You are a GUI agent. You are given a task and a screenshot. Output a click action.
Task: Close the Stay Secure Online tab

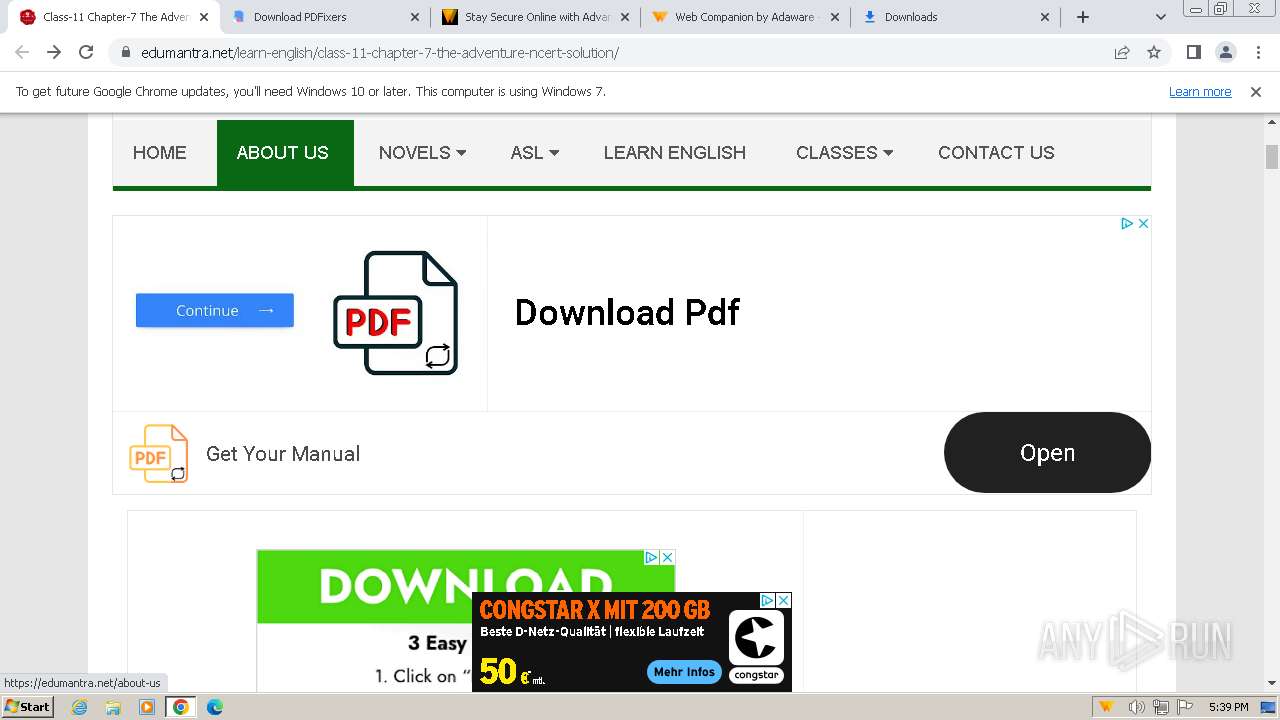[625, 17]
